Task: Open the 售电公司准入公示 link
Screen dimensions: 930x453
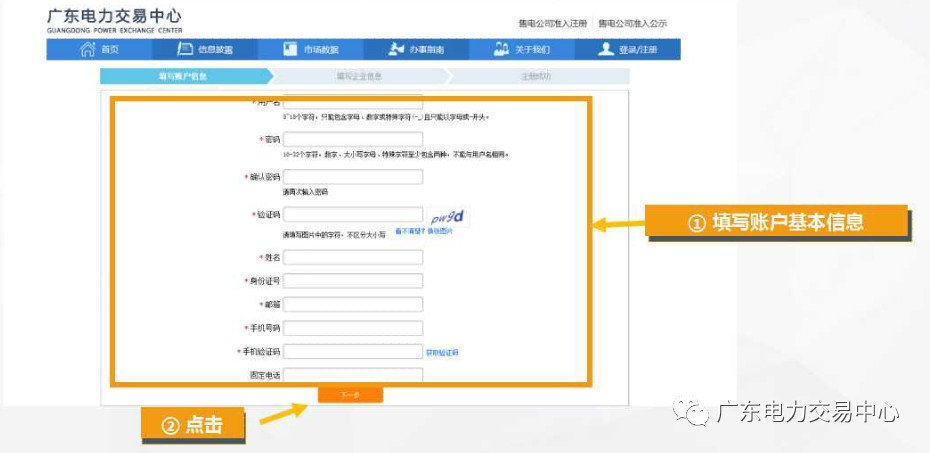Action: coord(632,23)
